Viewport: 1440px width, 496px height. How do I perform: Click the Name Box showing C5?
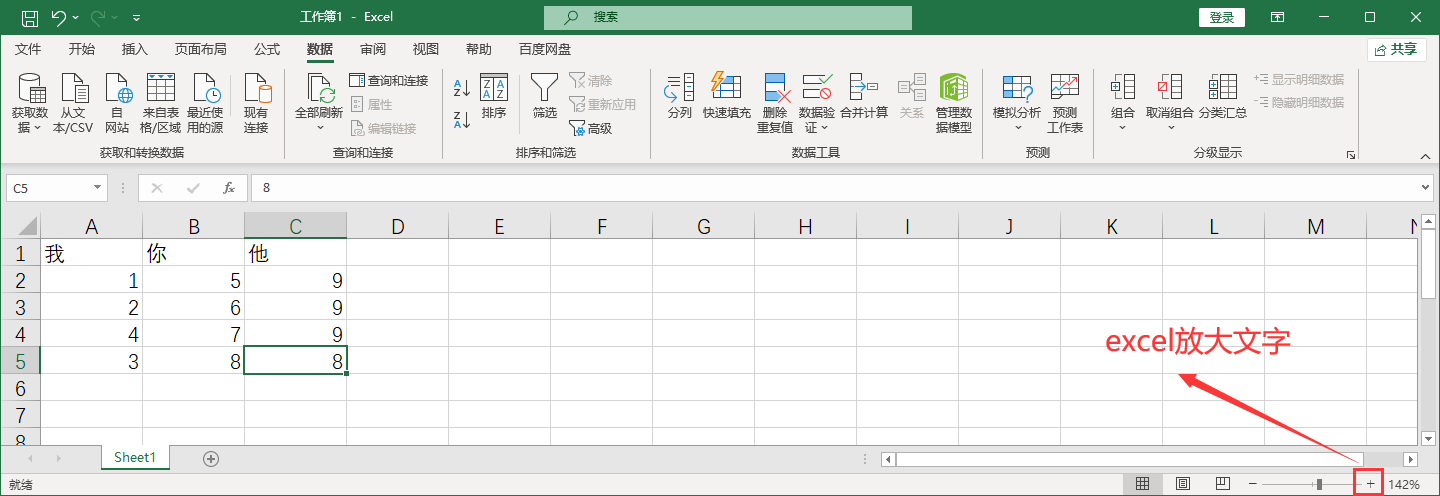tap(48, 187)
